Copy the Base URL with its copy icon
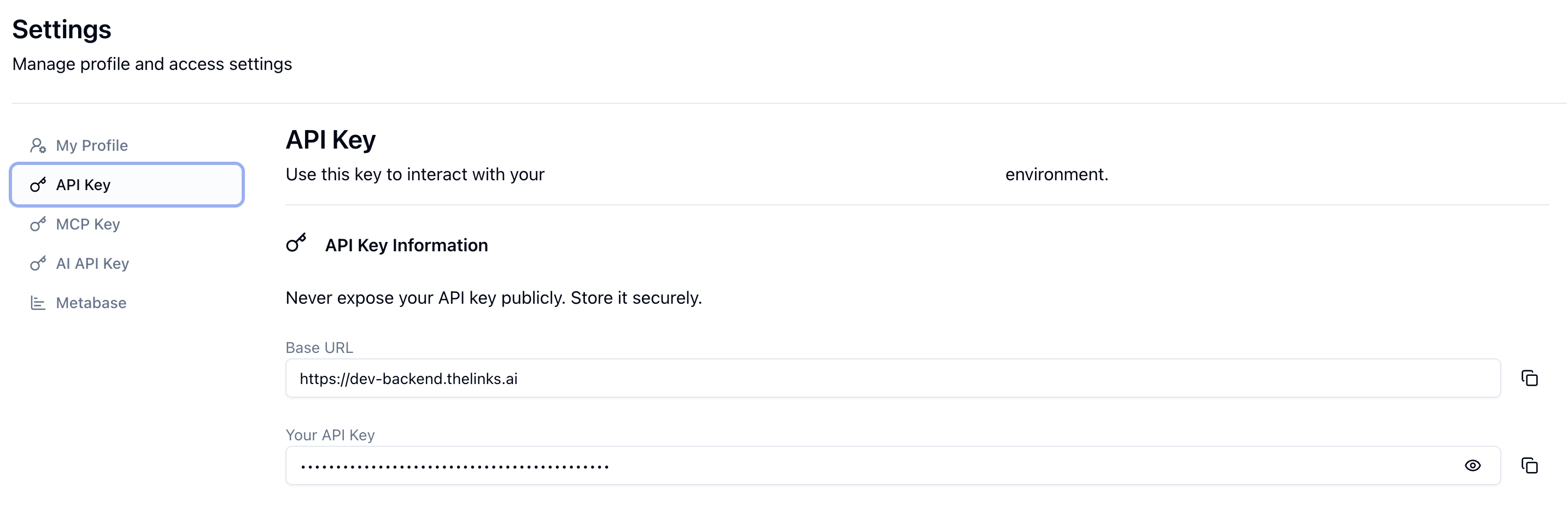The height and width of the screenshot is (531, 1568). [1529, 379]
